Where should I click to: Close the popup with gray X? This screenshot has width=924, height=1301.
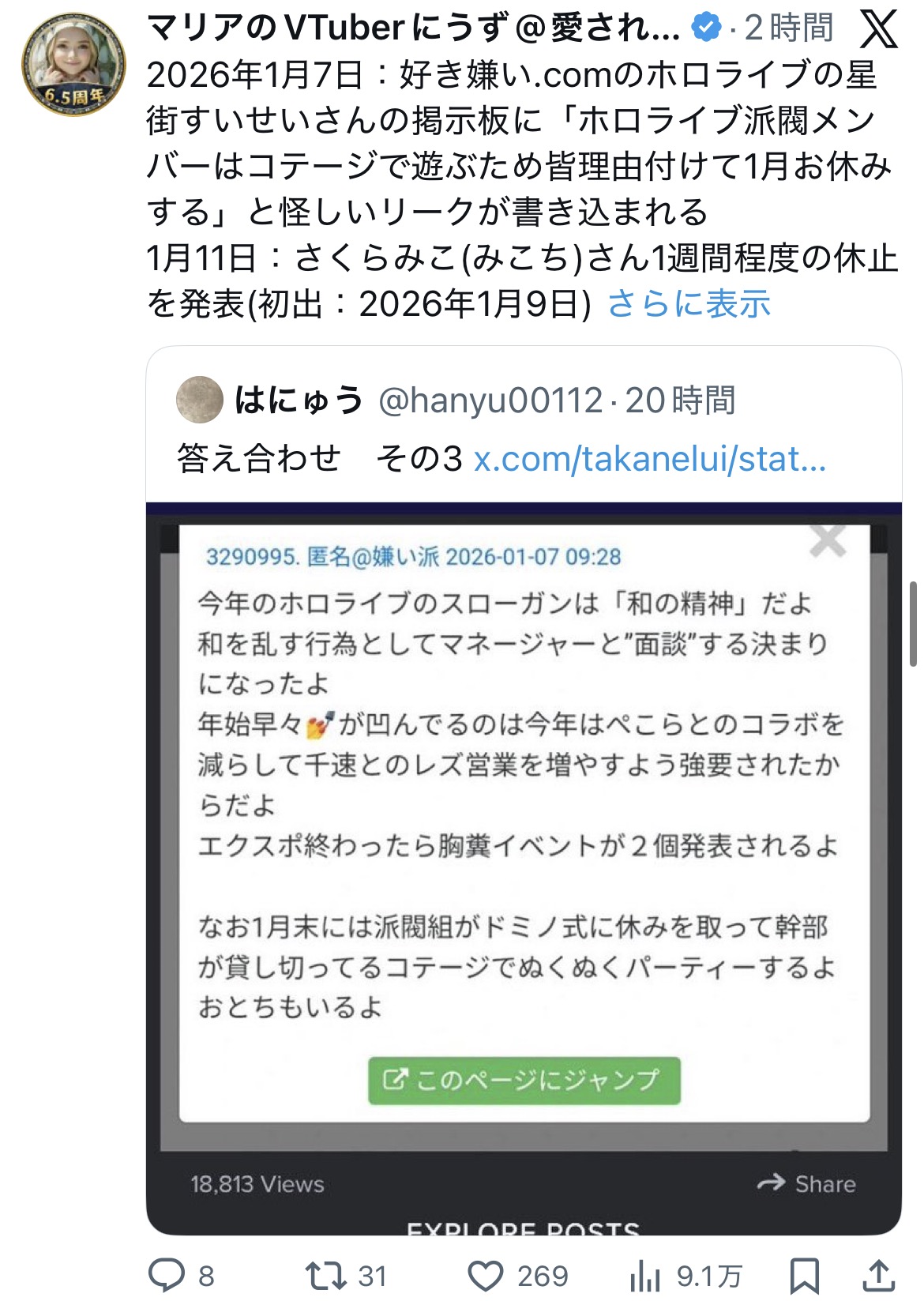828,542
